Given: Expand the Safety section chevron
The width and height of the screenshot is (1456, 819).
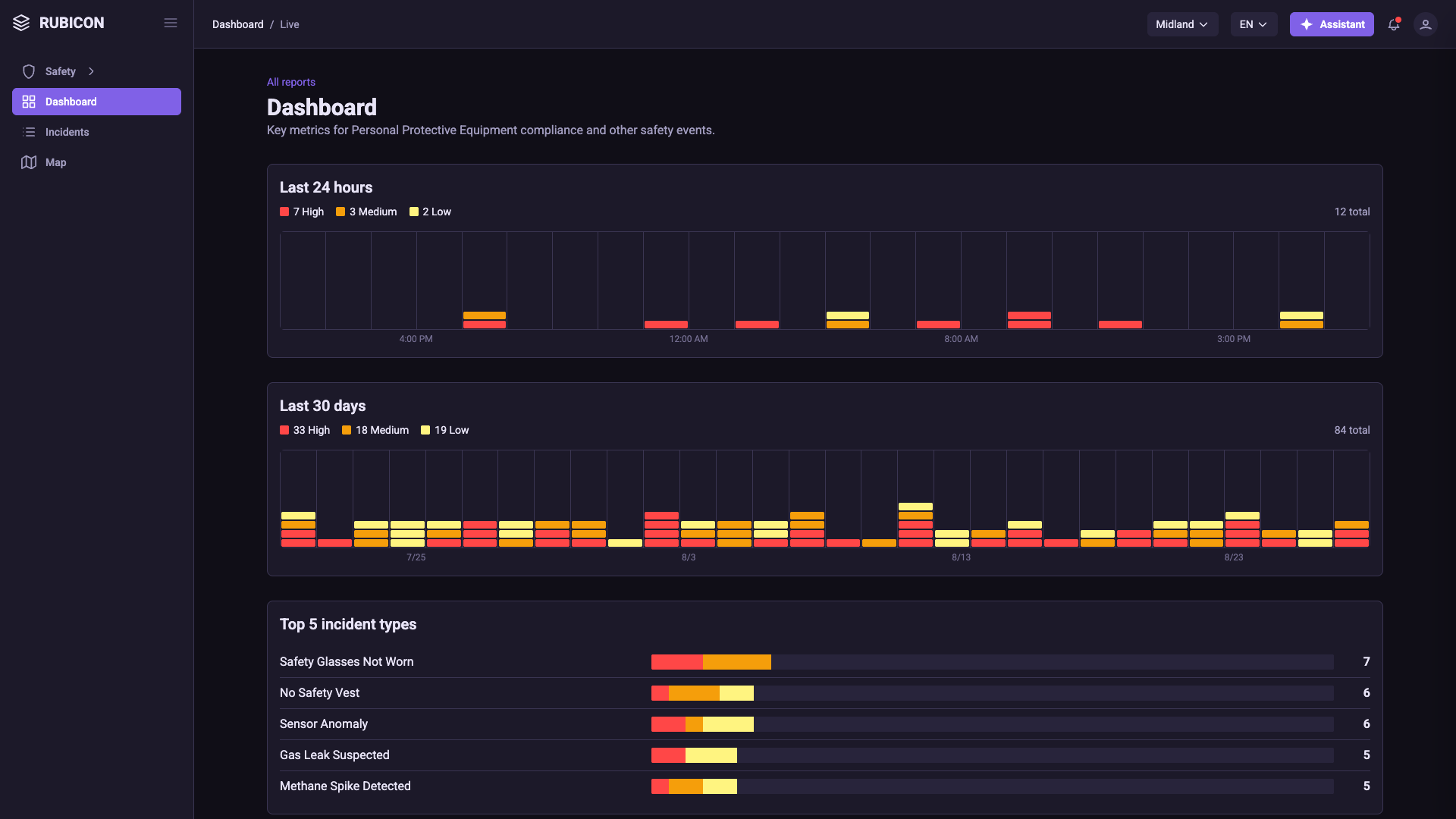Looking at the screenshot, I should 91,71.
